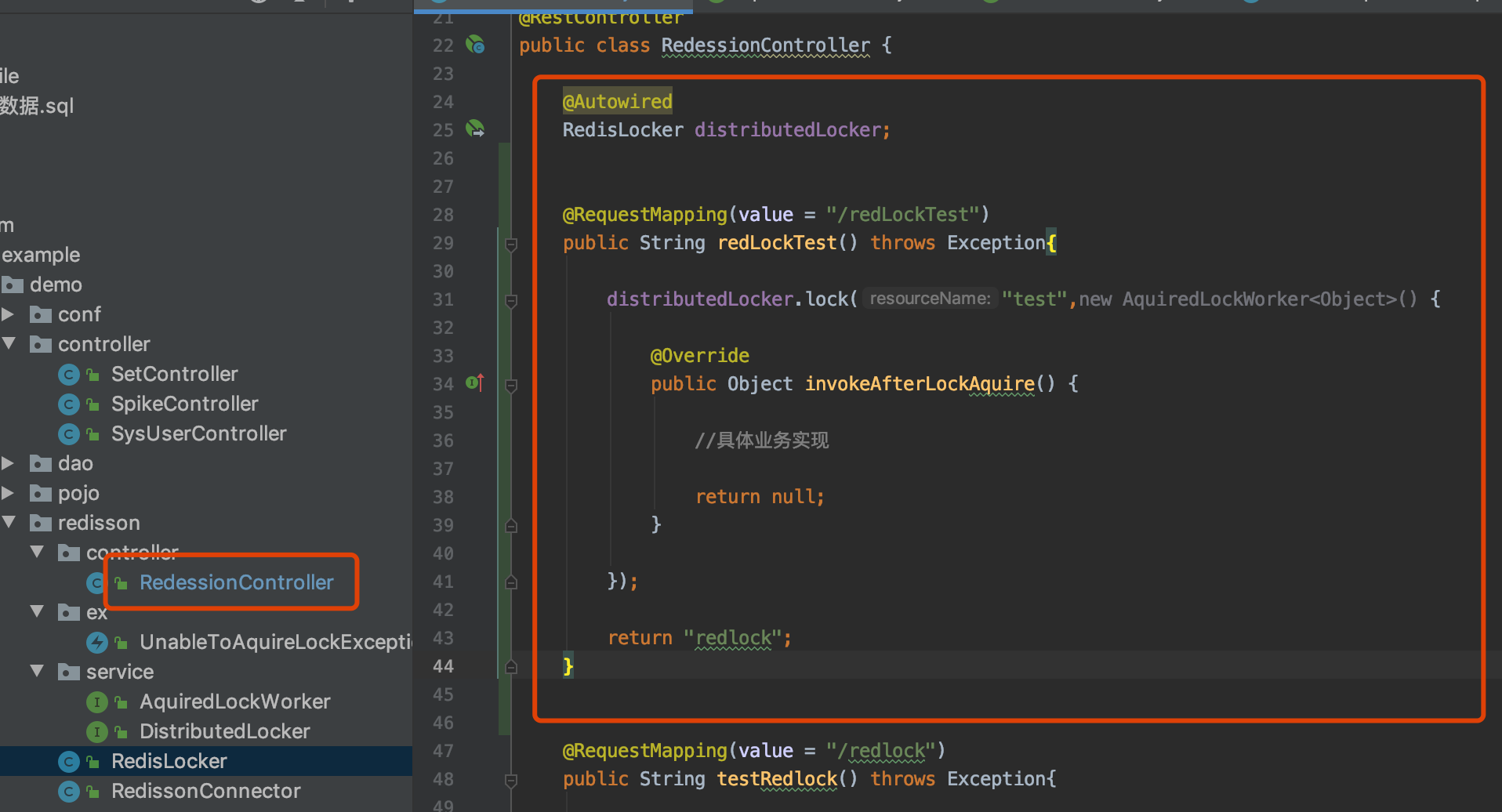Click the autowired dependency gutter icon beside distributedLocker
The width and height of the screenshot is (1502, 812).
[x=475, y=129]
